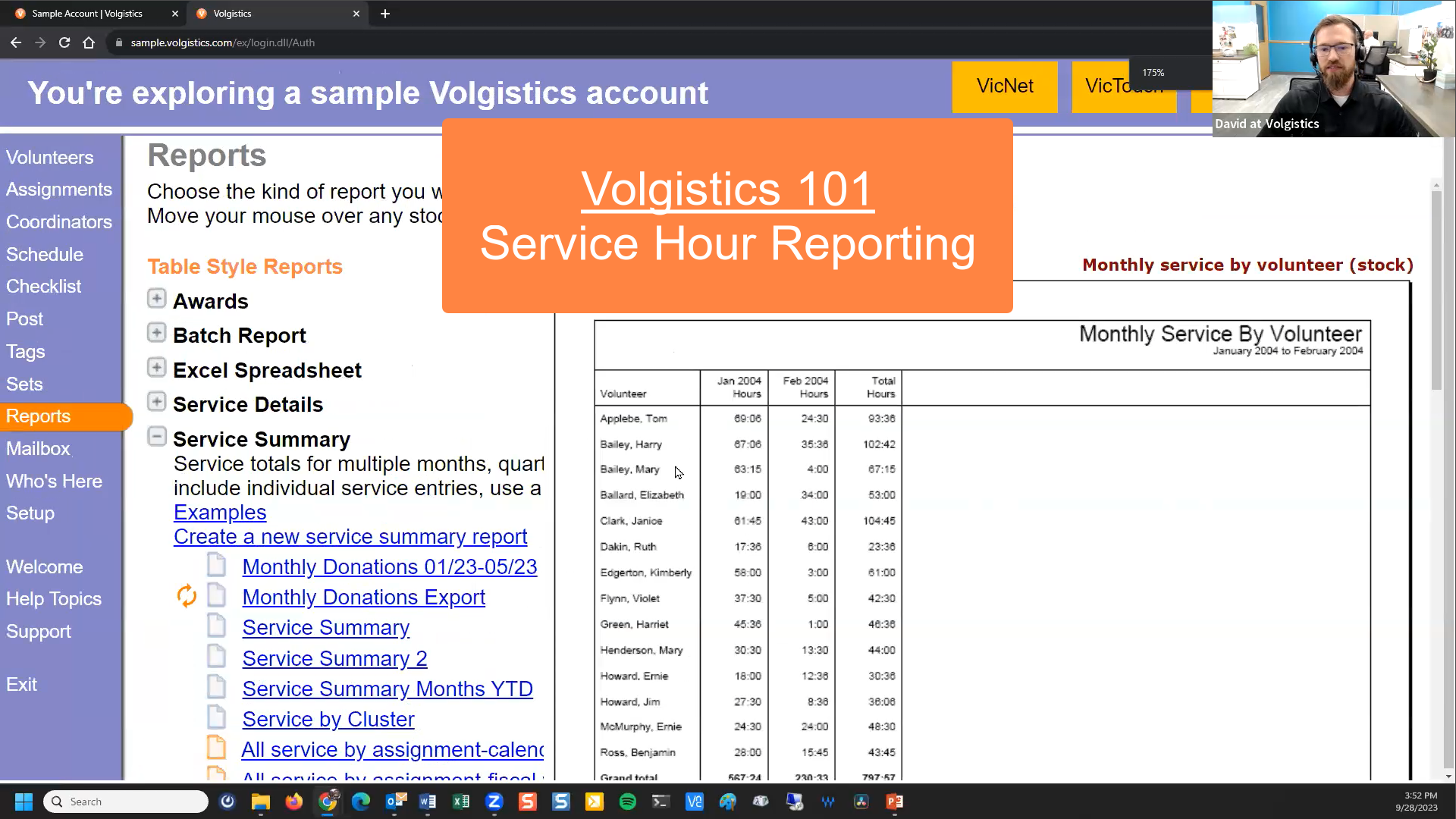
Task: Click the Windows taskbar Search box
Action: click(125, 802)
